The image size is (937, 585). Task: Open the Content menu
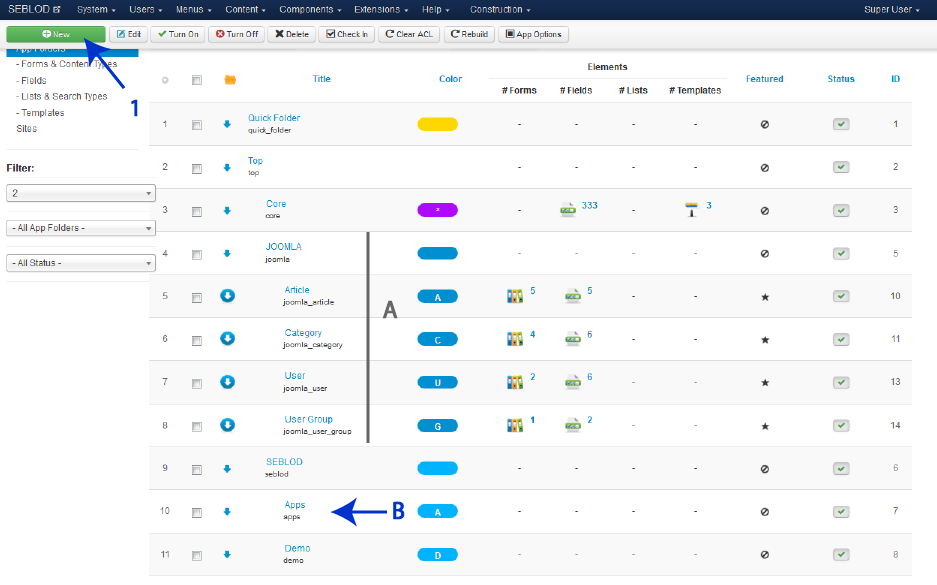pyautogui.click(x=245, y=10)
